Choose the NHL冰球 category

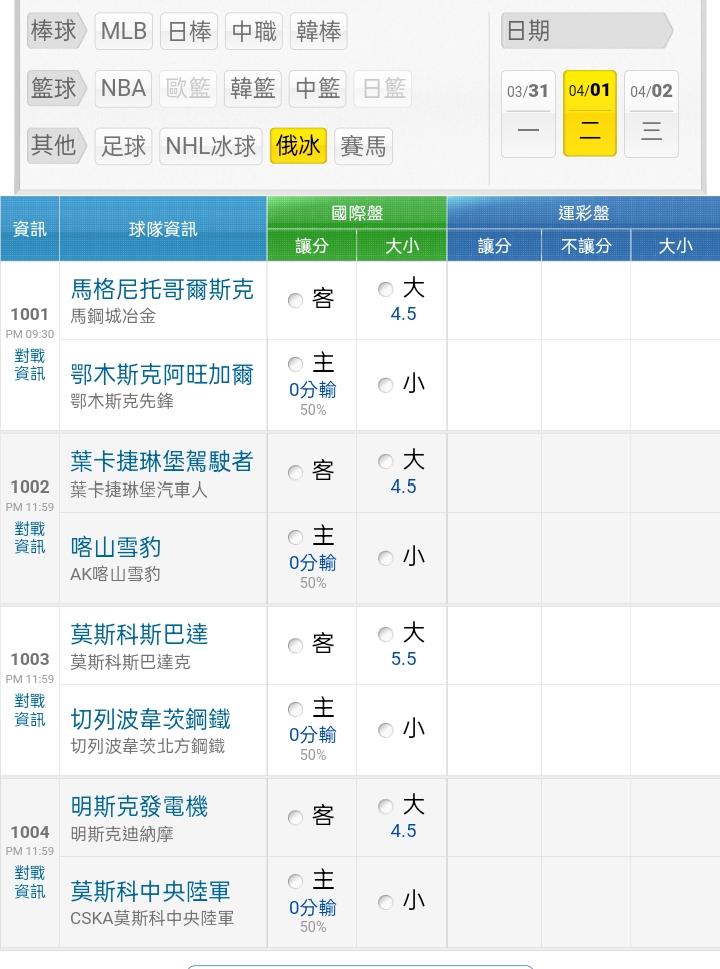click(x=211, y=146)
